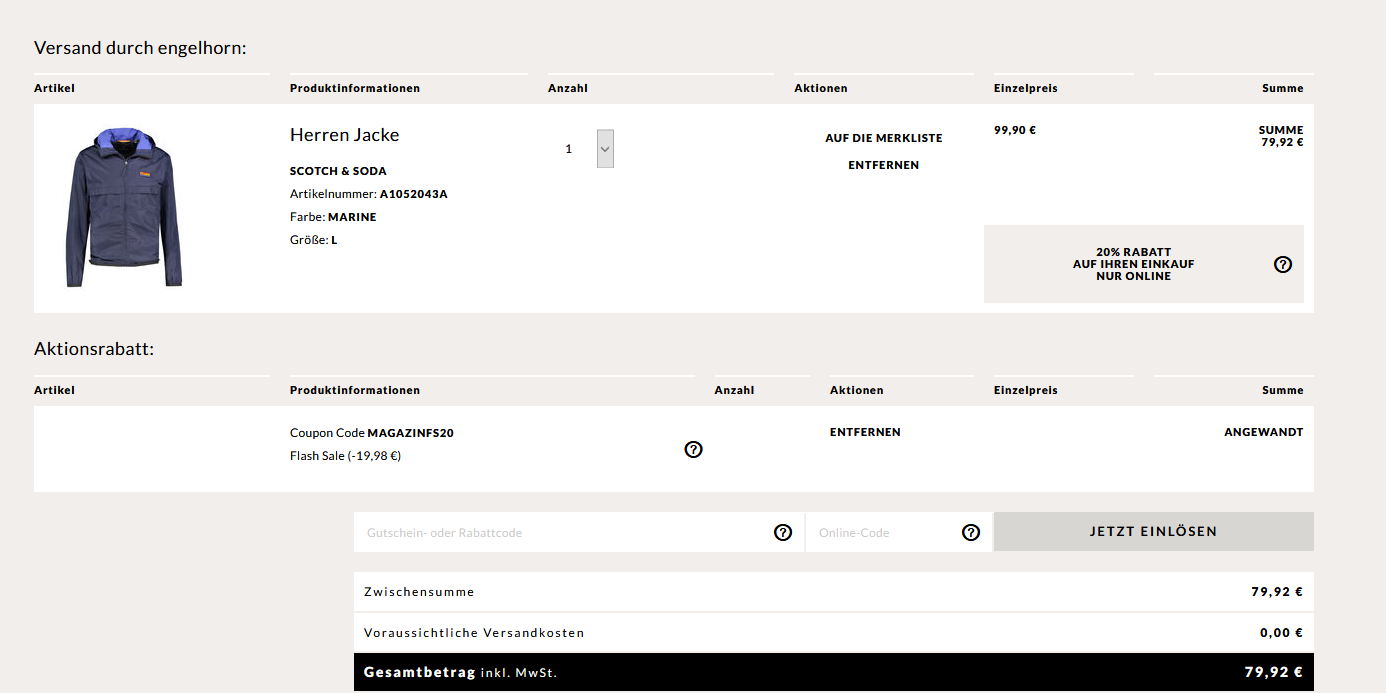The height and width of the screenshot is (693, 1386).
Task: Click into the Online-Code input field
Action: click(x=880, y=533)
